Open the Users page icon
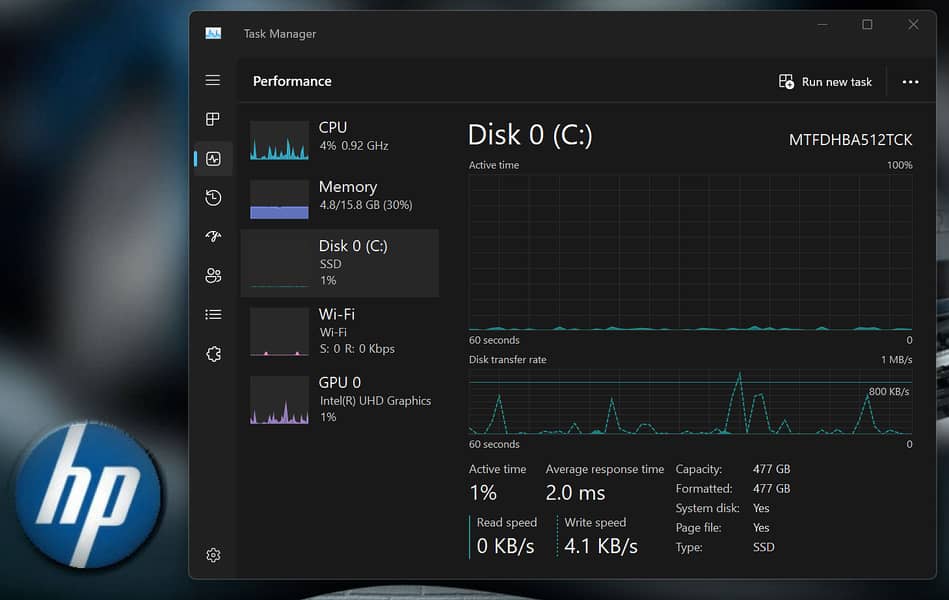This screenshot has width=949, height=600. click(213, 276)
